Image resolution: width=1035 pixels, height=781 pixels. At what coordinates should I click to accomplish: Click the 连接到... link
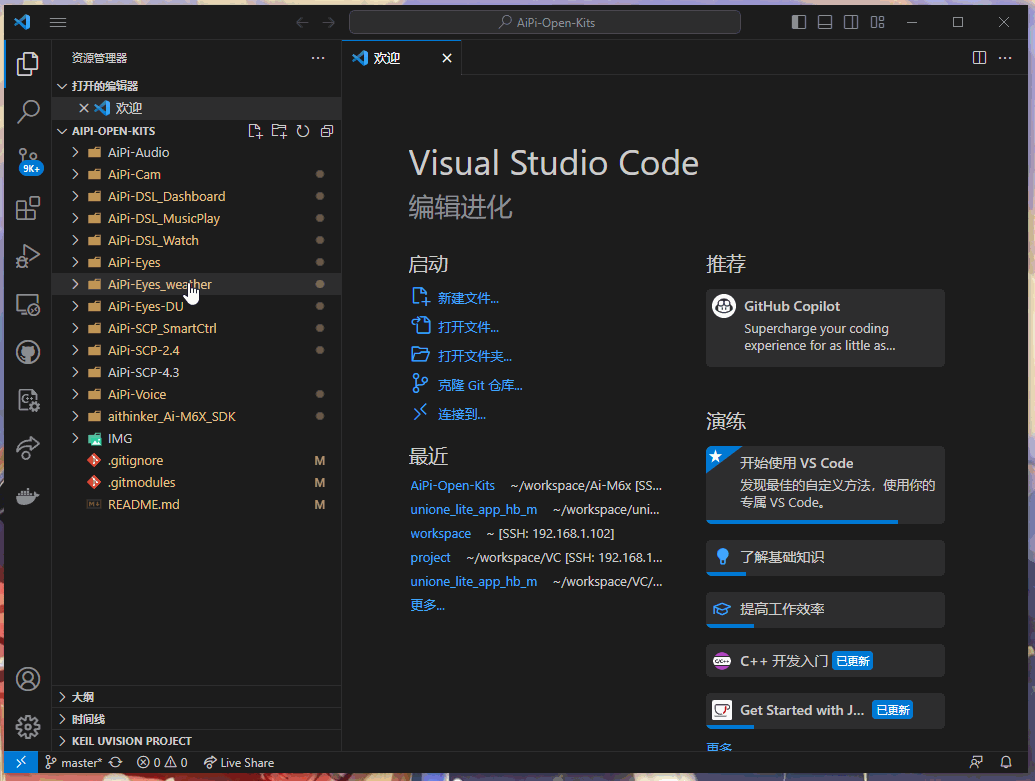tap(461, 415)
